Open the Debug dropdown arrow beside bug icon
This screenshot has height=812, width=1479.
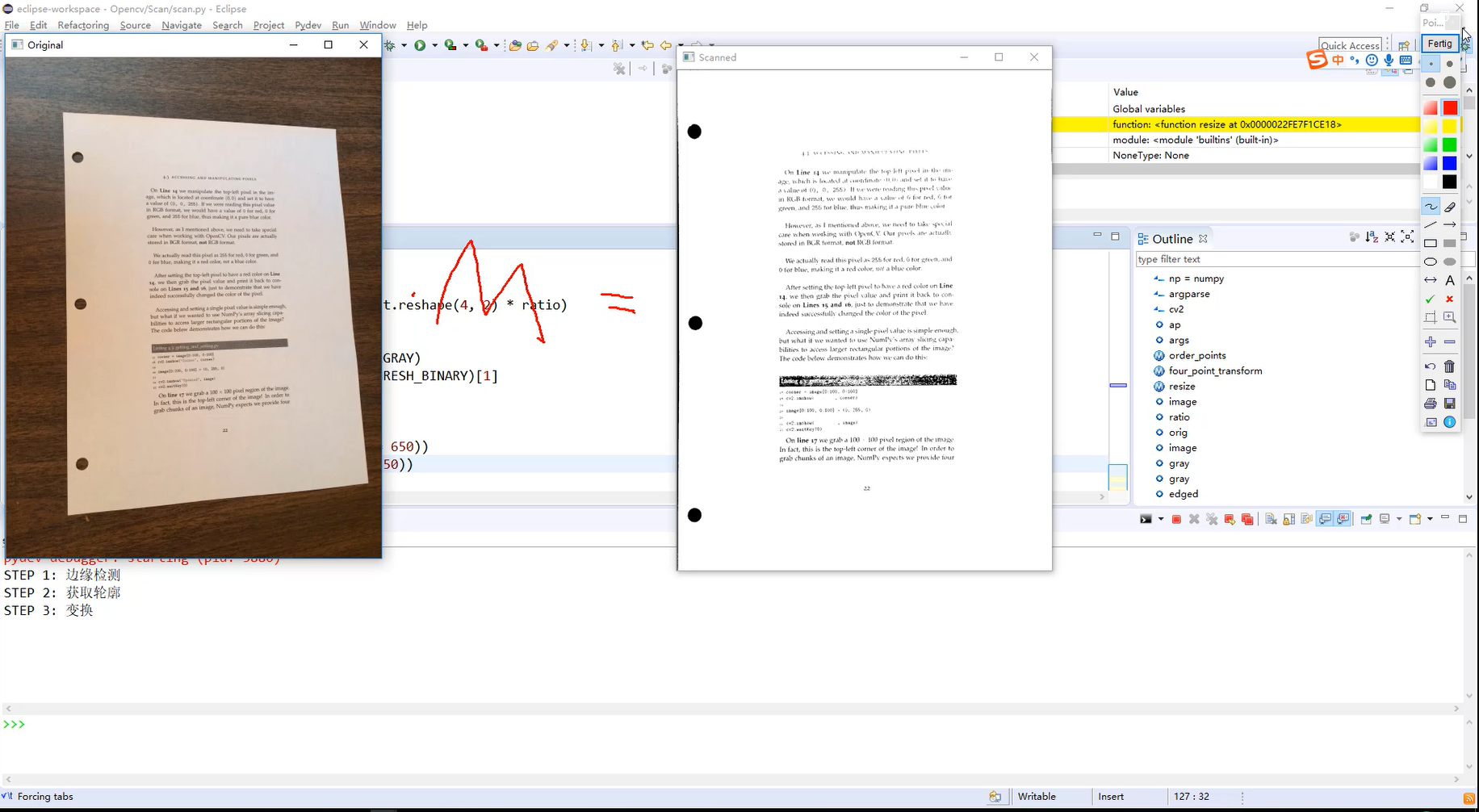pyautogui.click(x=404, y=45)
